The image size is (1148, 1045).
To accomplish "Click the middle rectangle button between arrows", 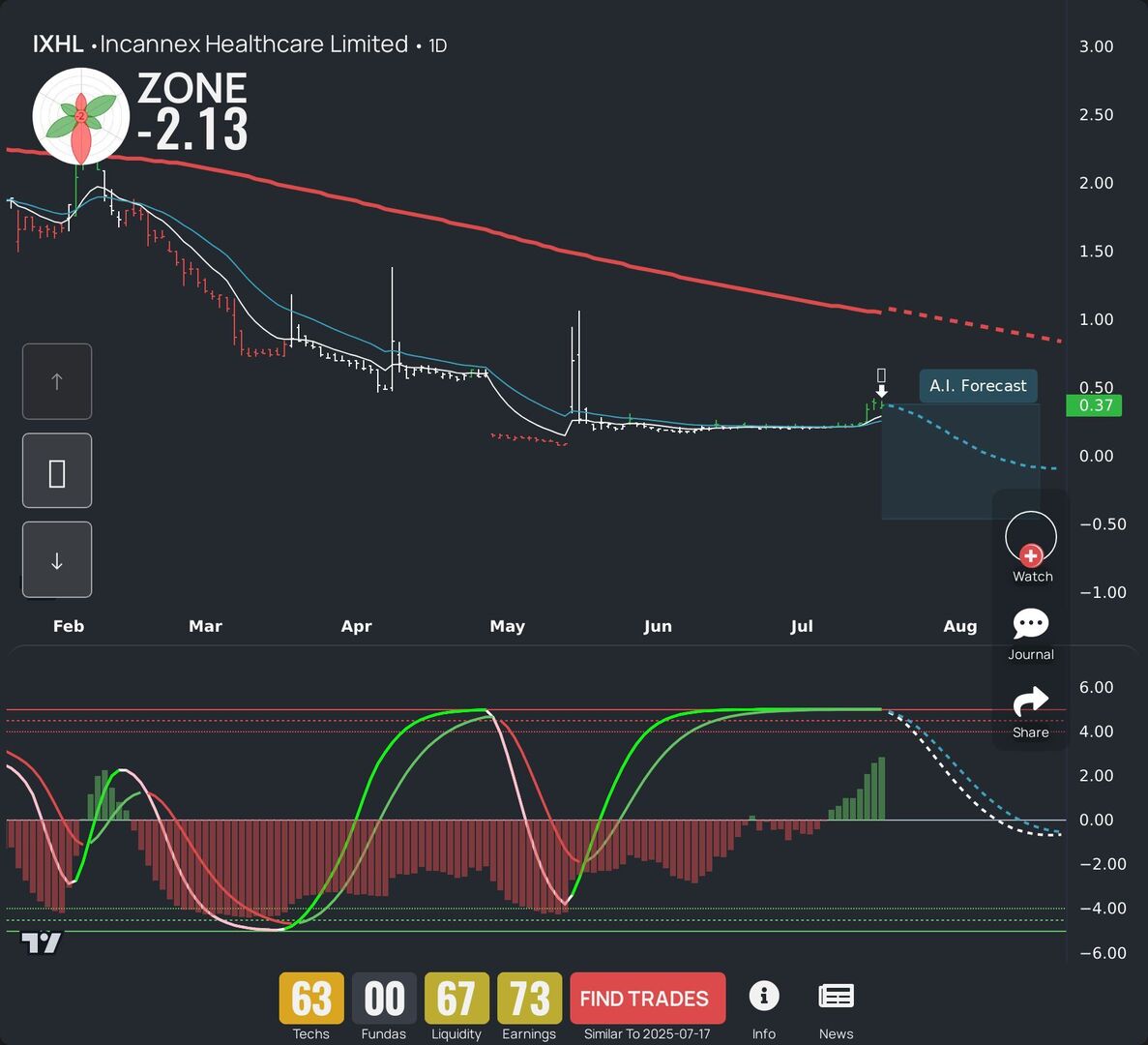I will click(57, 471).
